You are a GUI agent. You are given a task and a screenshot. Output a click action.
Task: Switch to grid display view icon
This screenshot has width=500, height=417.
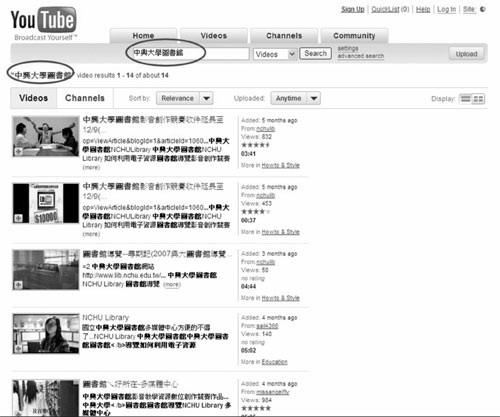click(x=478, y=99)
